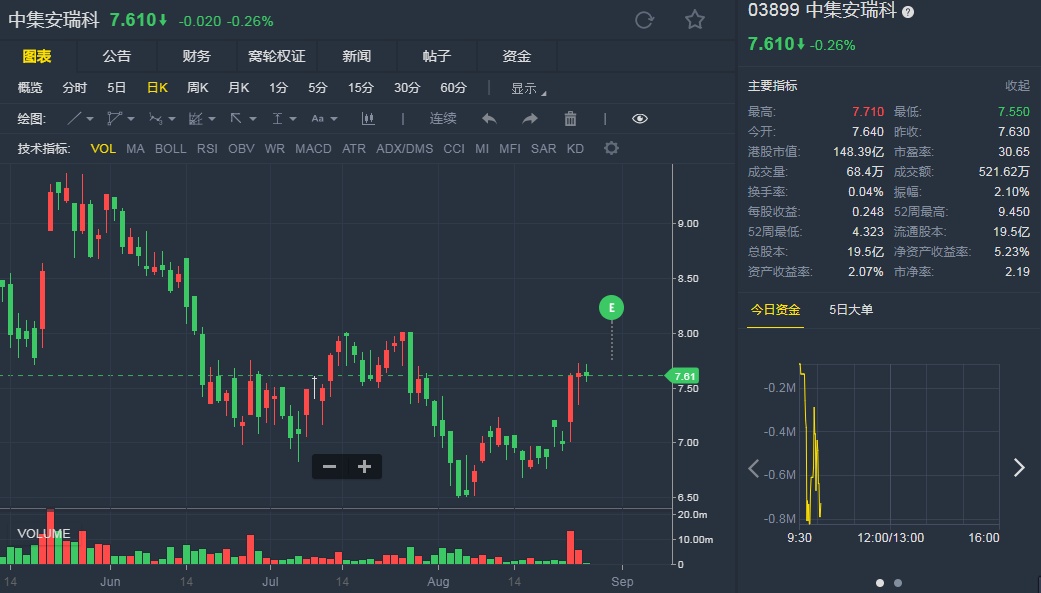Refresh the stock quote
This screenshot has width=1041, height=593.
click(644, 20)
